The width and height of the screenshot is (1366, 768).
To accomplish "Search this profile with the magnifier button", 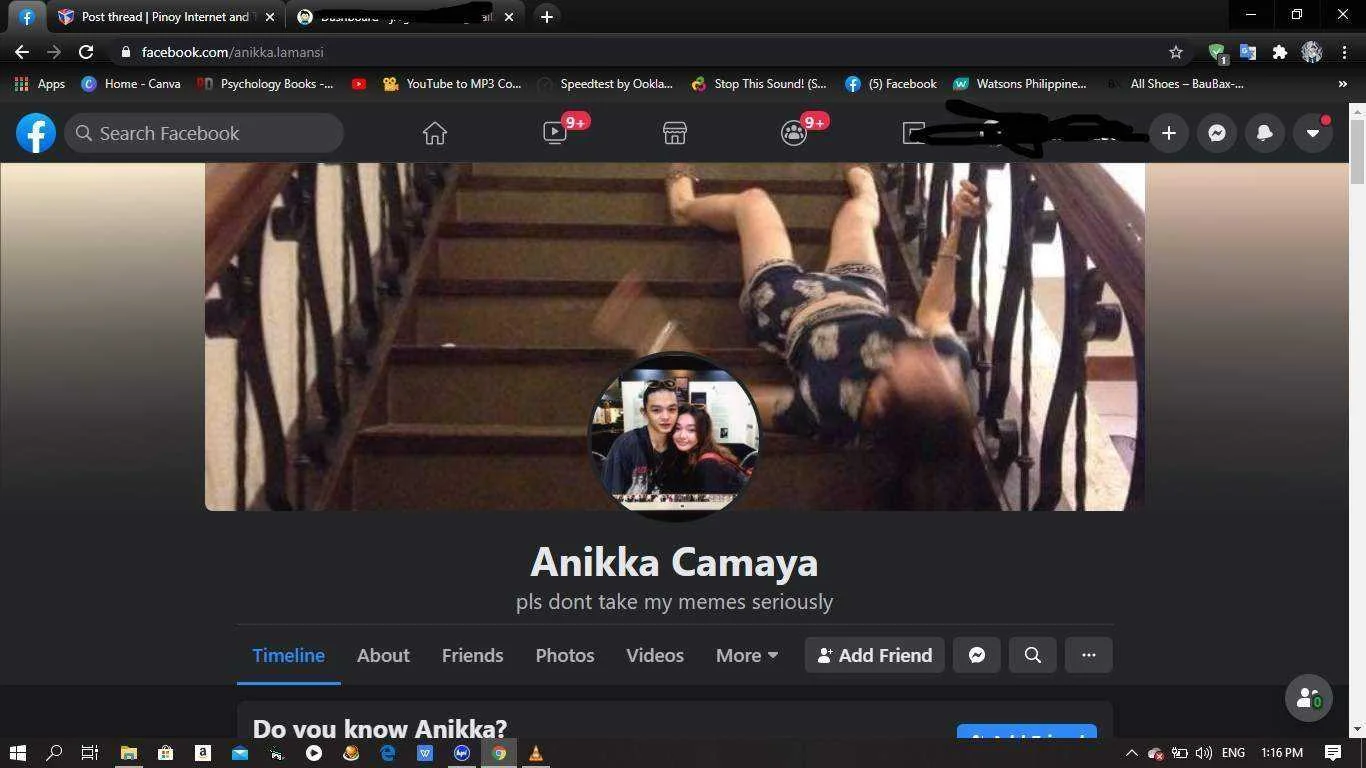I will point(1033,655).
